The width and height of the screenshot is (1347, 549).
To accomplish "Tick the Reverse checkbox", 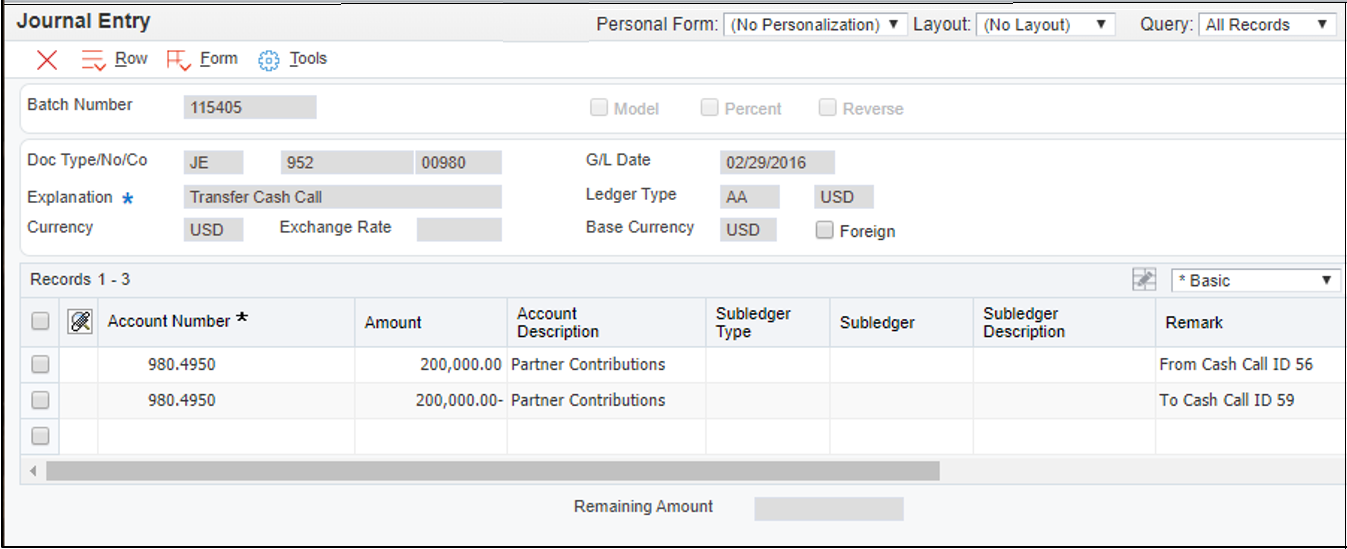I will pyautogui.click(x=828, y=108).
